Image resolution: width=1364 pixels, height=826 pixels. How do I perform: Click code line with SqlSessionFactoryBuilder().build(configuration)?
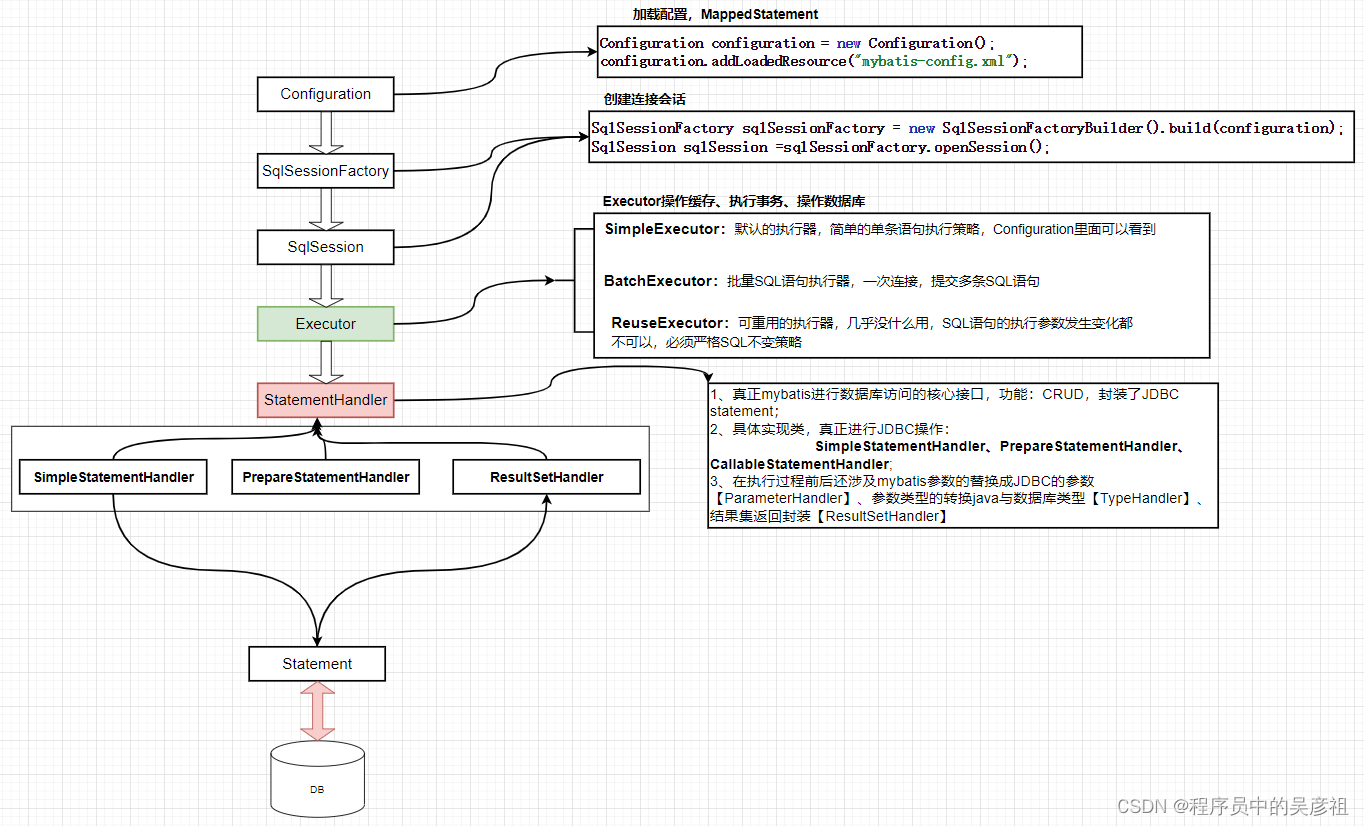(x=967, y=128)
